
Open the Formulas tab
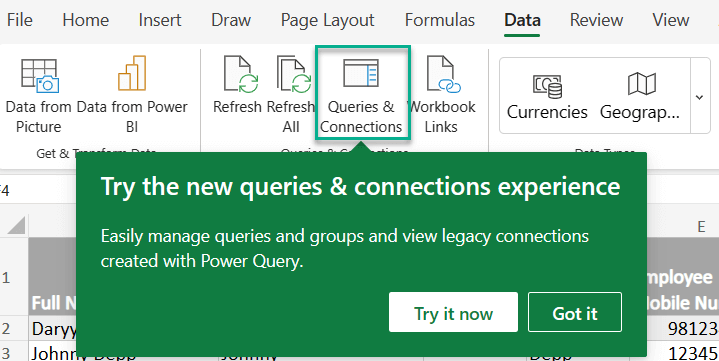click(440, 20)
